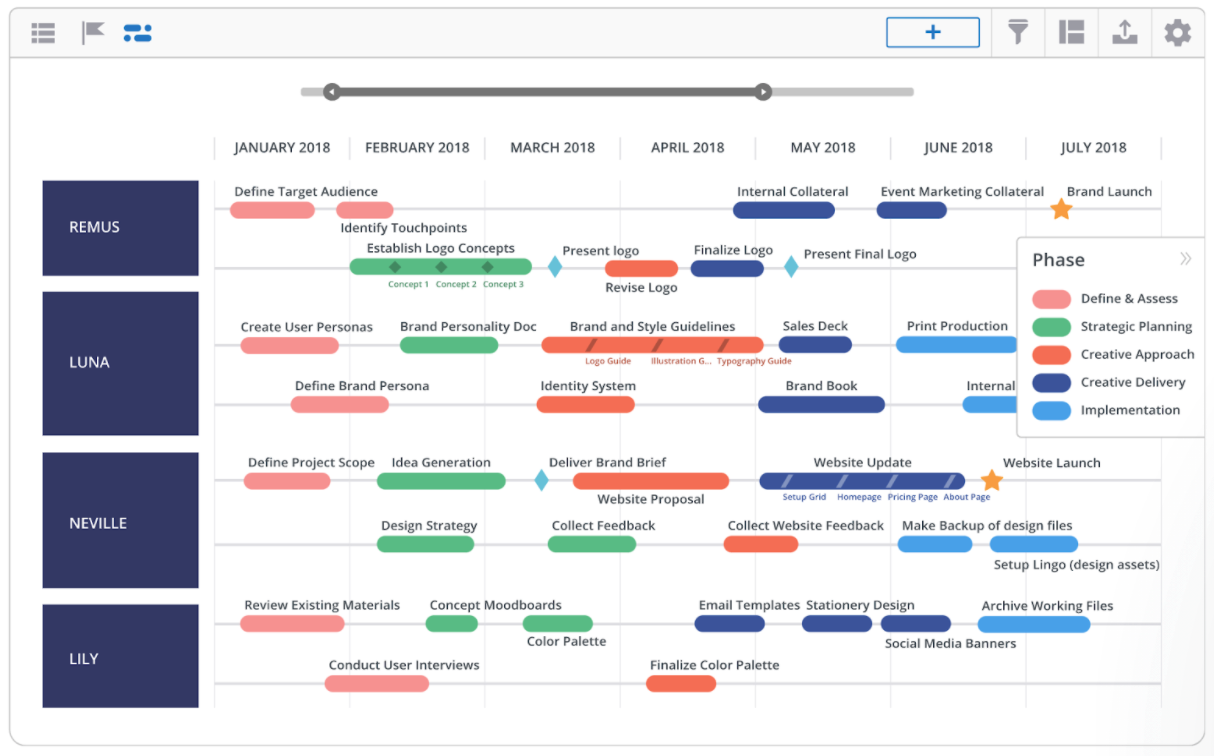Screen dimensions: 1214x756
Task: Select the active timeline view icon
Action: tap(138, 32)
